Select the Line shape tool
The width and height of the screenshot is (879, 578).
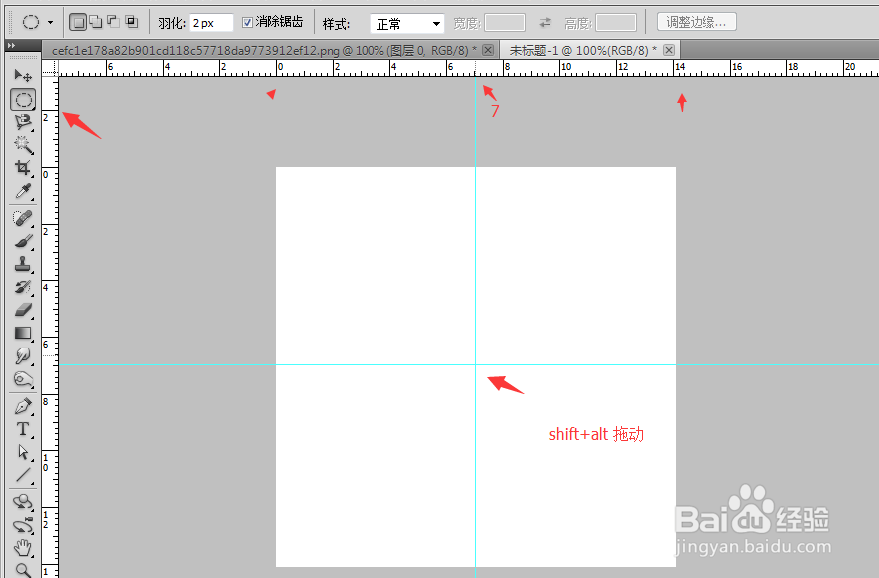[x=23, y=475]
